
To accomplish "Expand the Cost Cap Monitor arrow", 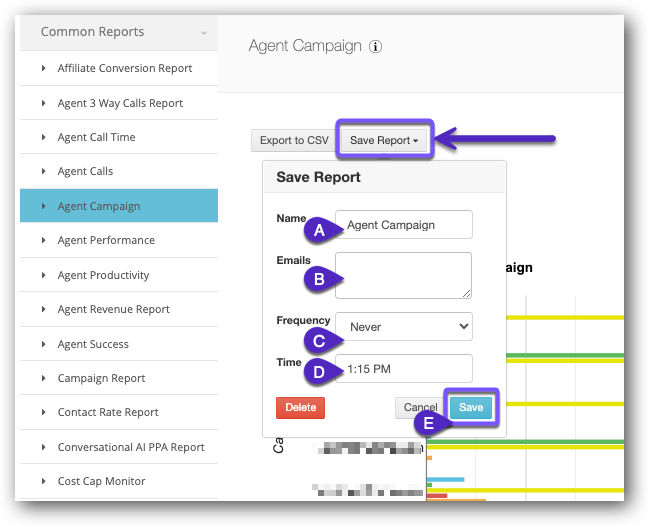I will point(43,481).
